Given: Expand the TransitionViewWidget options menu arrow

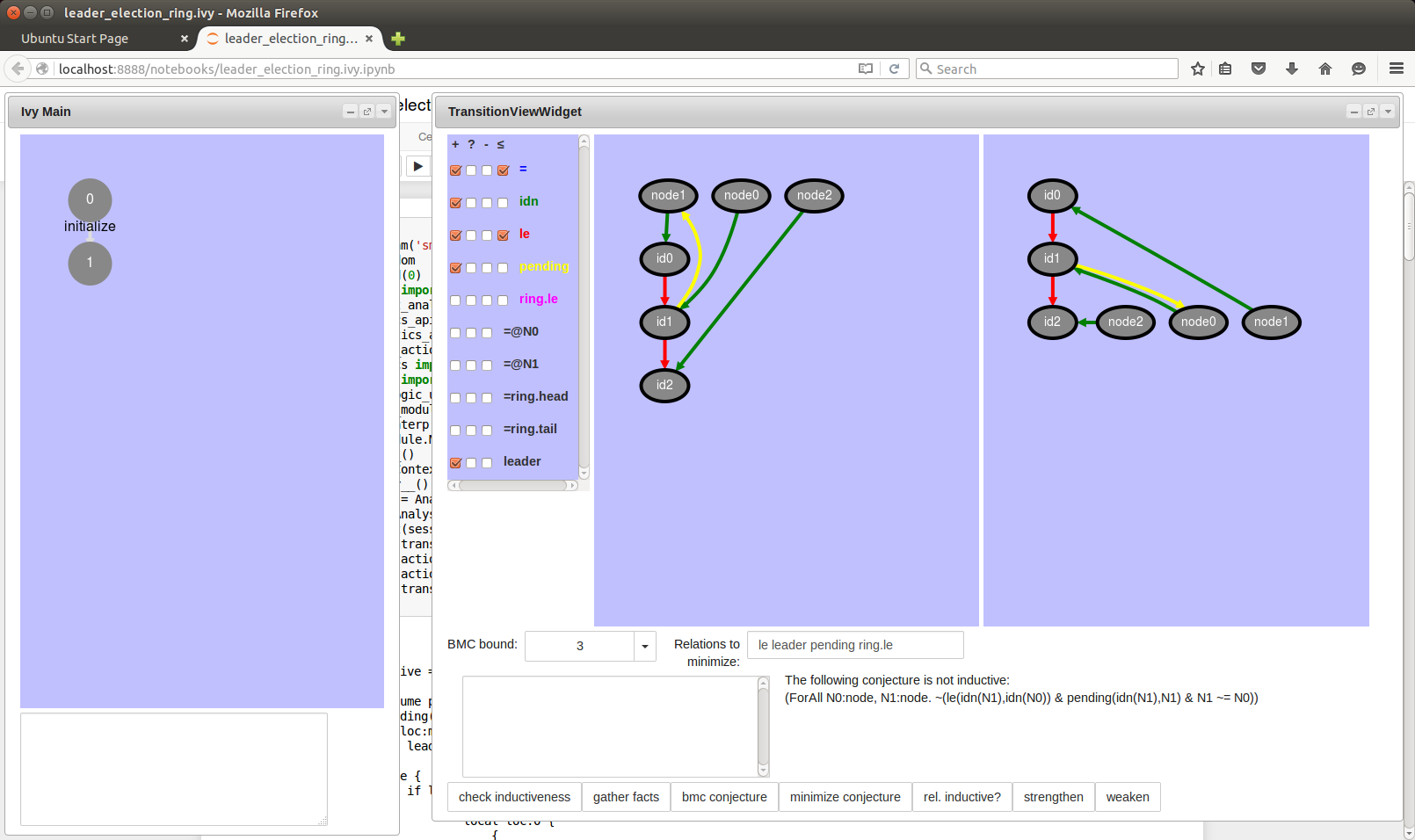Looking at the screenshot, I should (1388, 112).
